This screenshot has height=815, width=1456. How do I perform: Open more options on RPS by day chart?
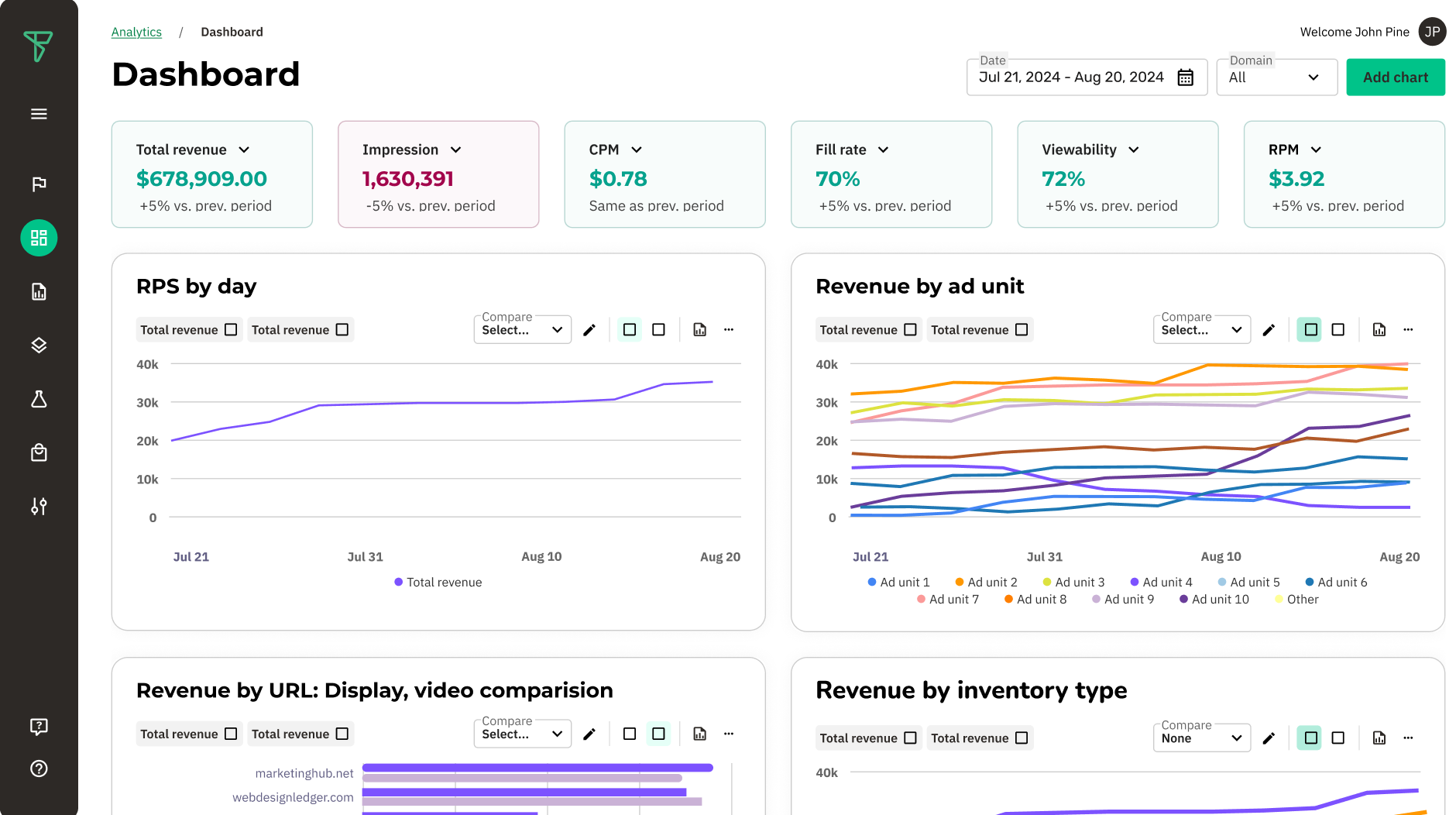tap(729, 330)
